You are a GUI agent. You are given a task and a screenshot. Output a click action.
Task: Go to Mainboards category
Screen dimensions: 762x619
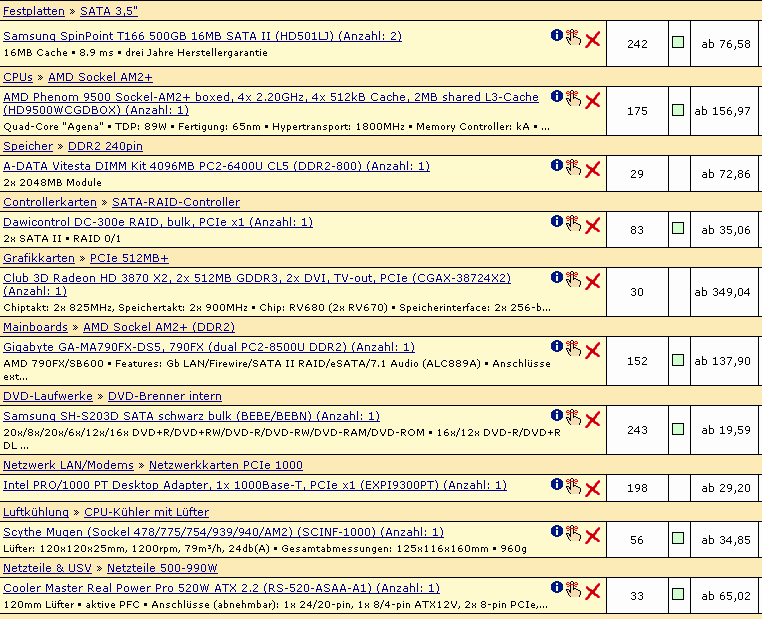35,327
